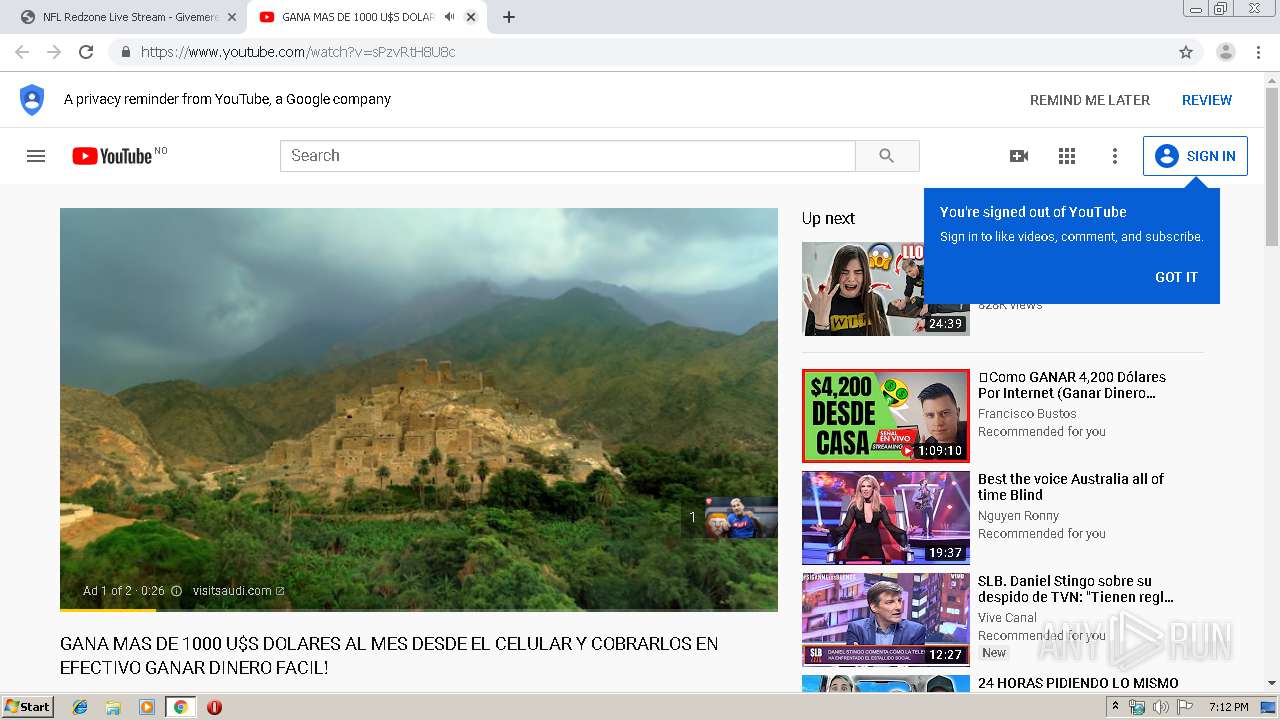Open the media player taskbar icon

click(147, 707)
